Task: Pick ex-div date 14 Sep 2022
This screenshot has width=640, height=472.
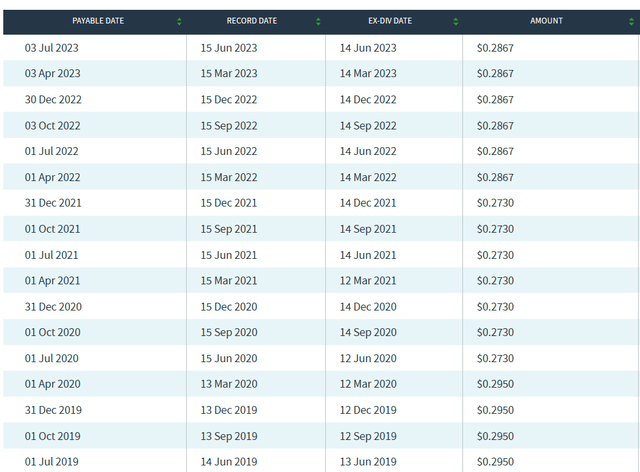Action: pyautogui.click(x=368, y=125)
